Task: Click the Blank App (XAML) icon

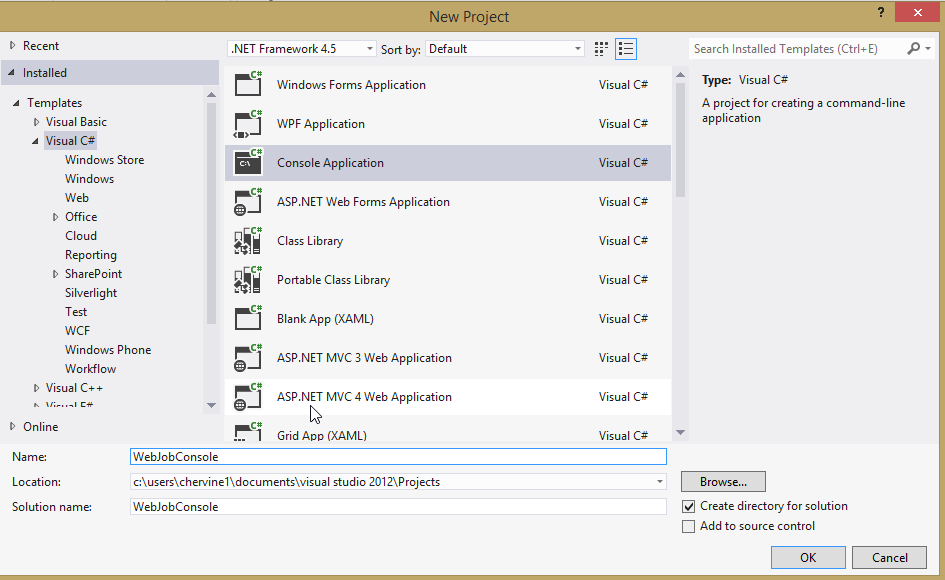Action: click(248, 319)
